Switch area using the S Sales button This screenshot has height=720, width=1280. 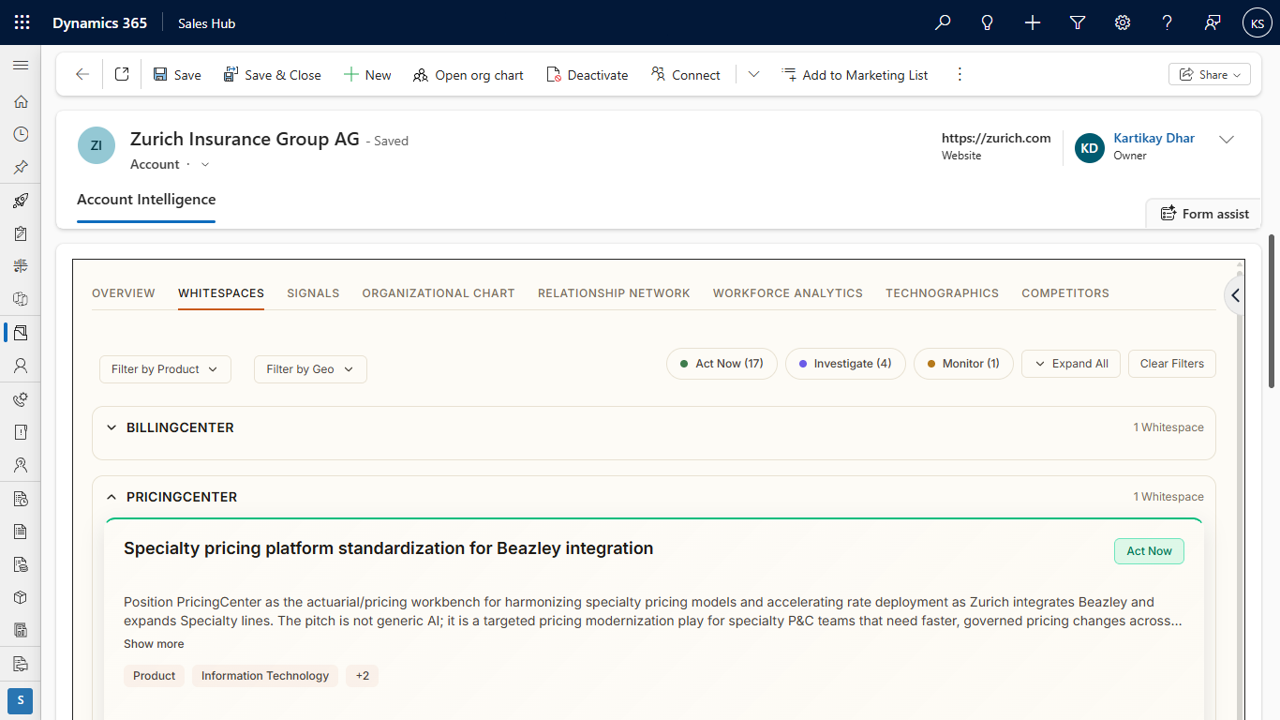[20, 700]
